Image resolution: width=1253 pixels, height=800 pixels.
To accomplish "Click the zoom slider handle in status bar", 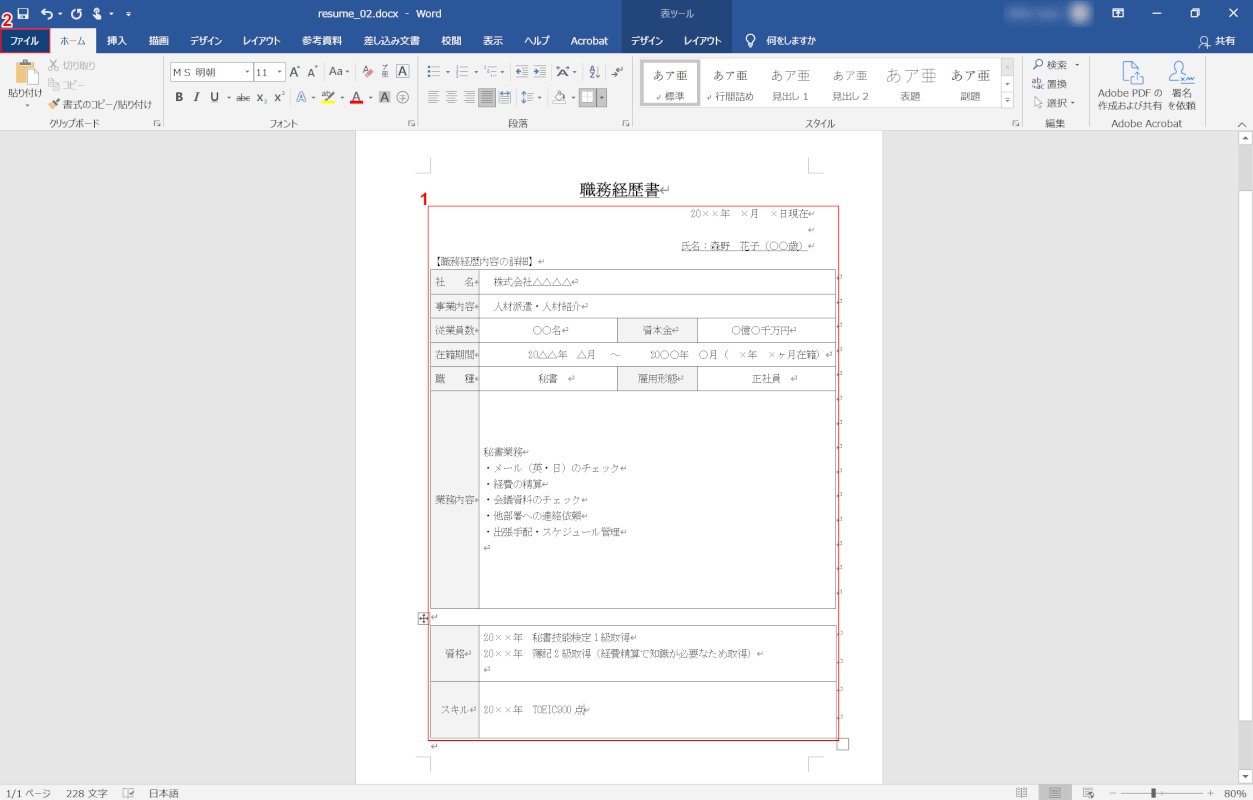I will tap(1153, 793).
